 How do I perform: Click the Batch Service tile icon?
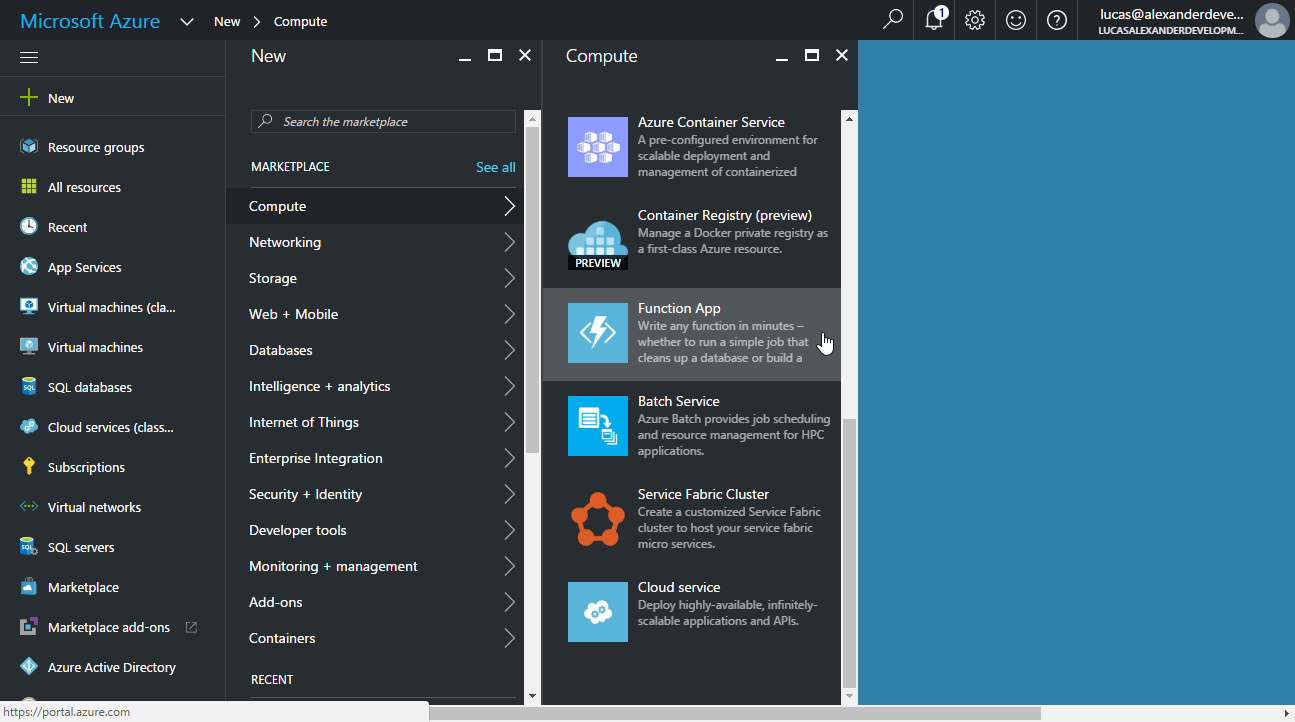coord(598,426)
